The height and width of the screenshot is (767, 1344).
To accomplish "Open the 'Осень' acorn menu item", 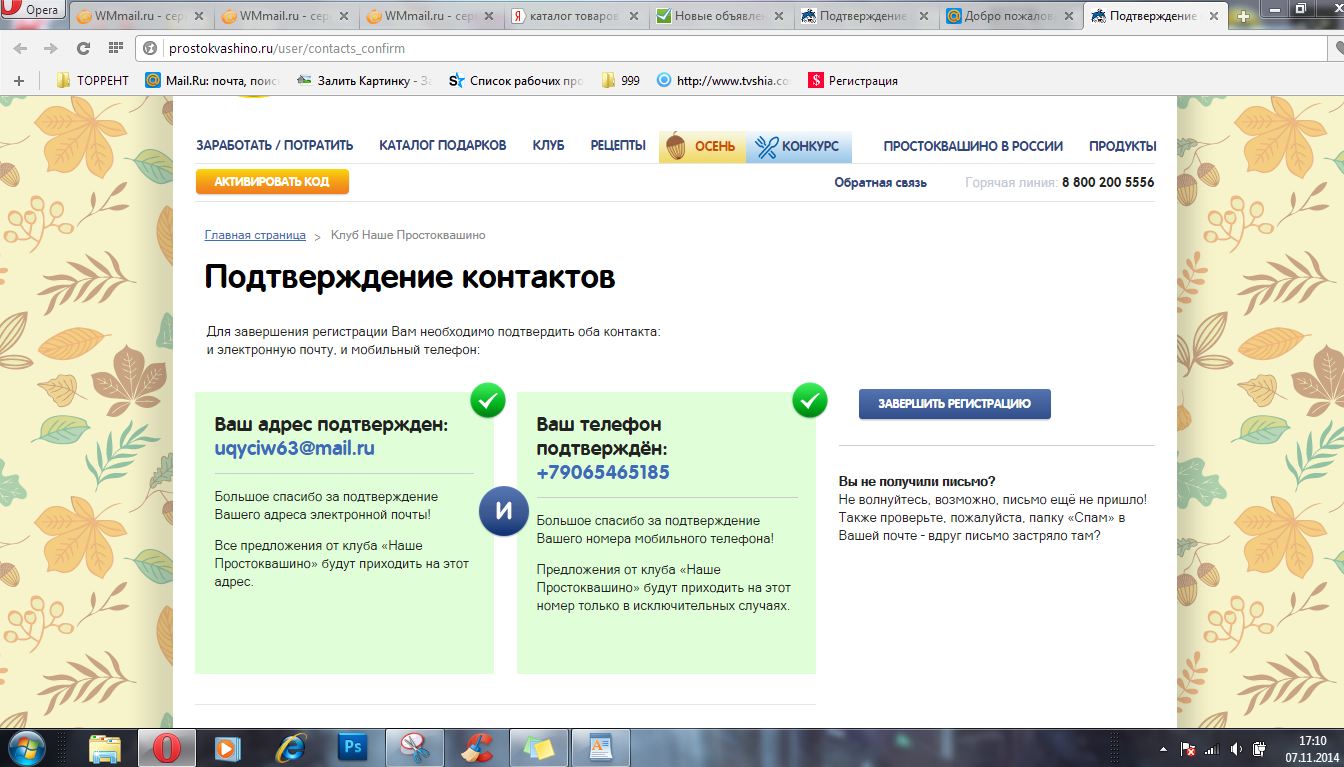I will click(x=702, y=146).
